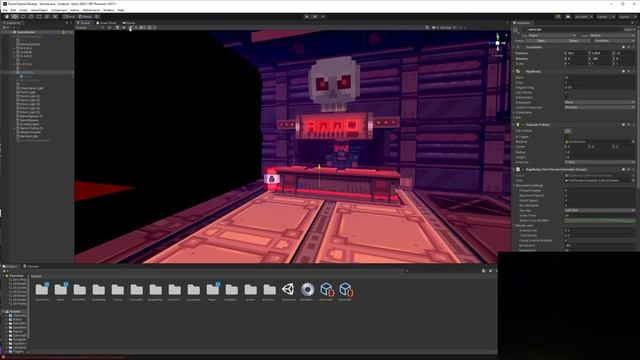This screenshot has height=360, width=640.
Task: Select the Hand tool in the toolbar
Action: (x=7, y=17)
